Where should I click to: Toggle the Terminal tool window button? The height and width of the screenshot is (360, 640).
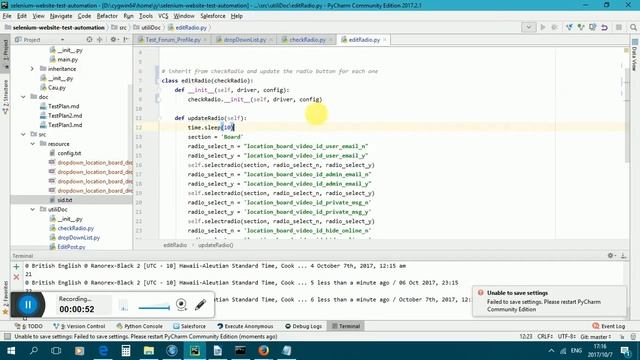tap(346, 326)
